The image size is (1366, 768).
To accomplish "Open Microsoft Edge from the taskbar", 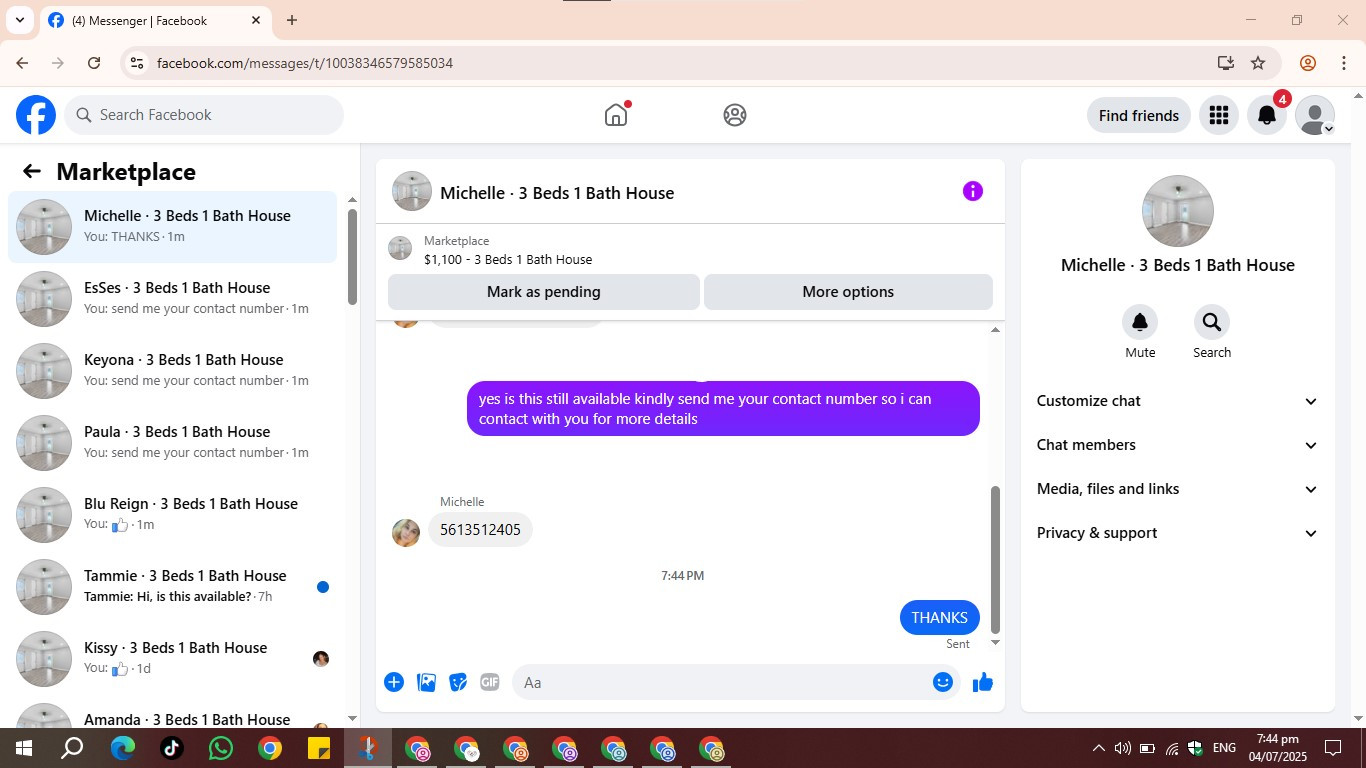I will [x=122, y=748].
